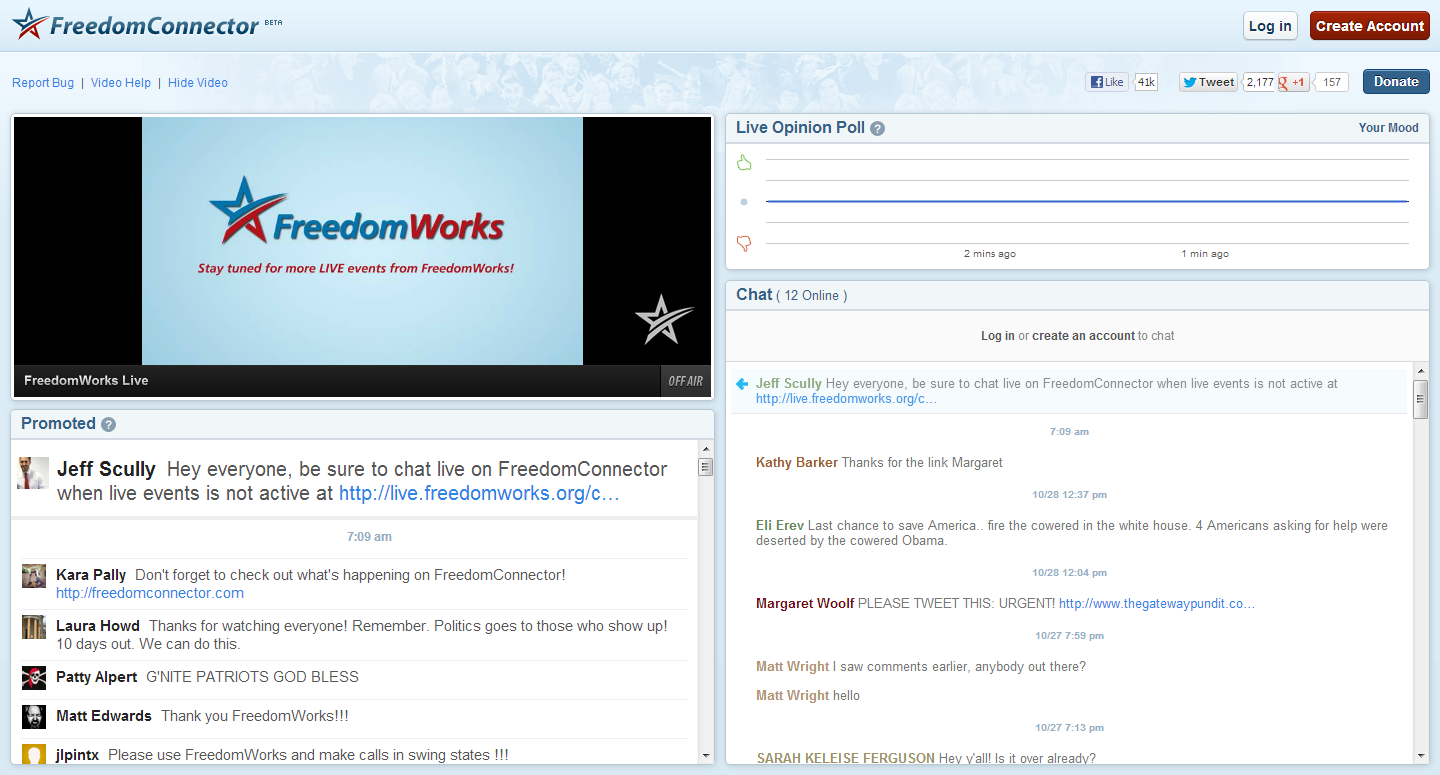Open the Report Bug link

tap(43, 83)
